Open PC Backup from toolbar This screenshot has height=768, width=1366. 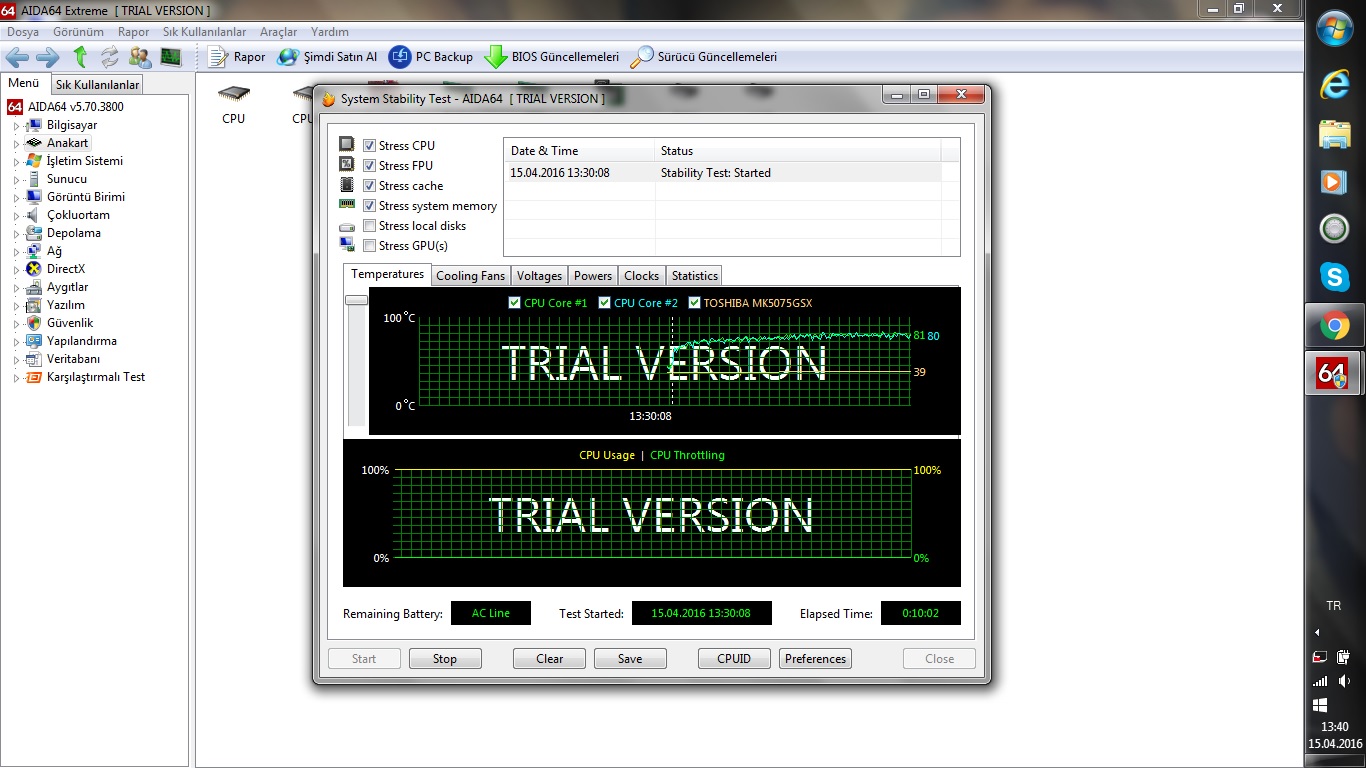pyautogui.click(x=431, y=57)
